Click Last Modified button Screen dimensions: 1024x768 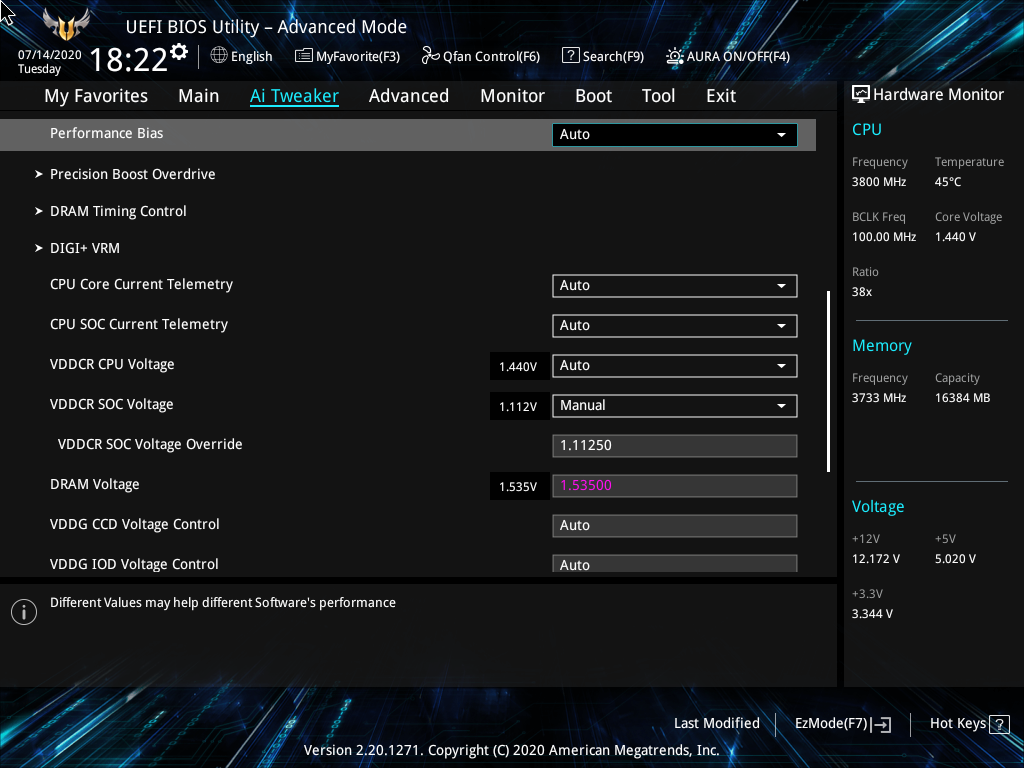coord(716,724)
